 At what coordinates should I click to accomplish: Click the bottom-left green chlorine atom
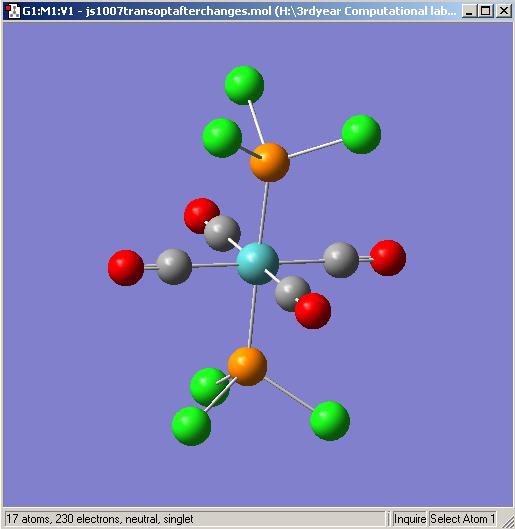tap(191, 426)
